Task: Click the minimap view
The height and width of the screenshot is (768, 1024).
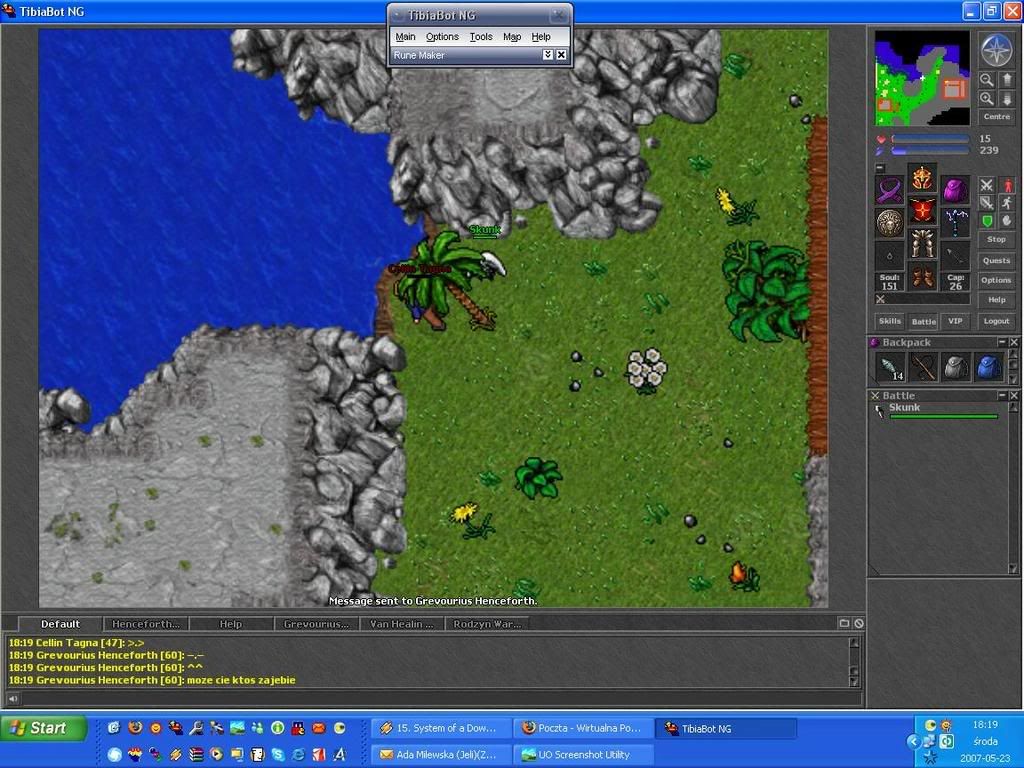Action: (922, 78)
